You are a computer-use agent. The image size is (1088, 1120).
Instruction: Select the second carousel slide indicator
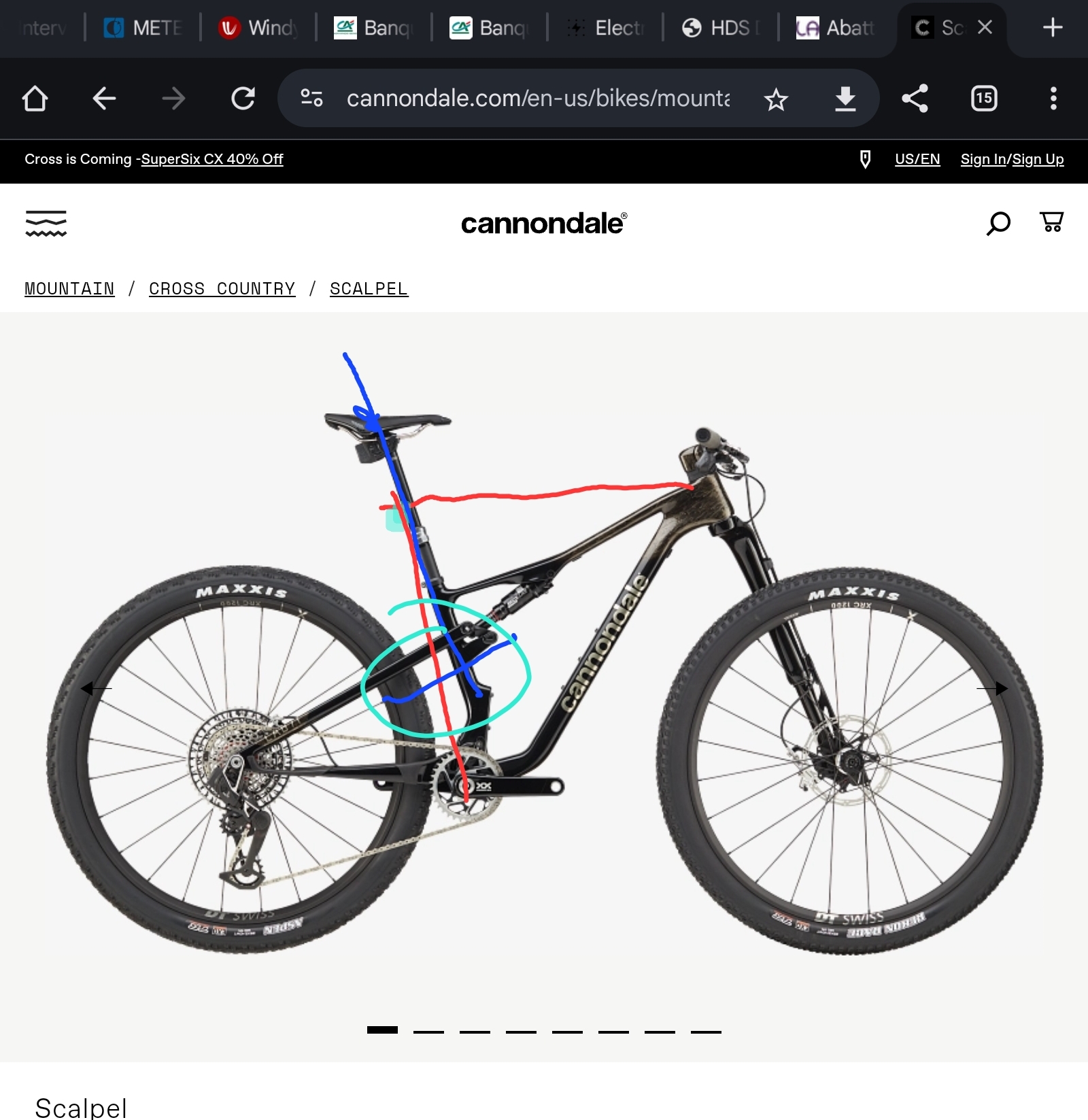(x=428, y=1031)
